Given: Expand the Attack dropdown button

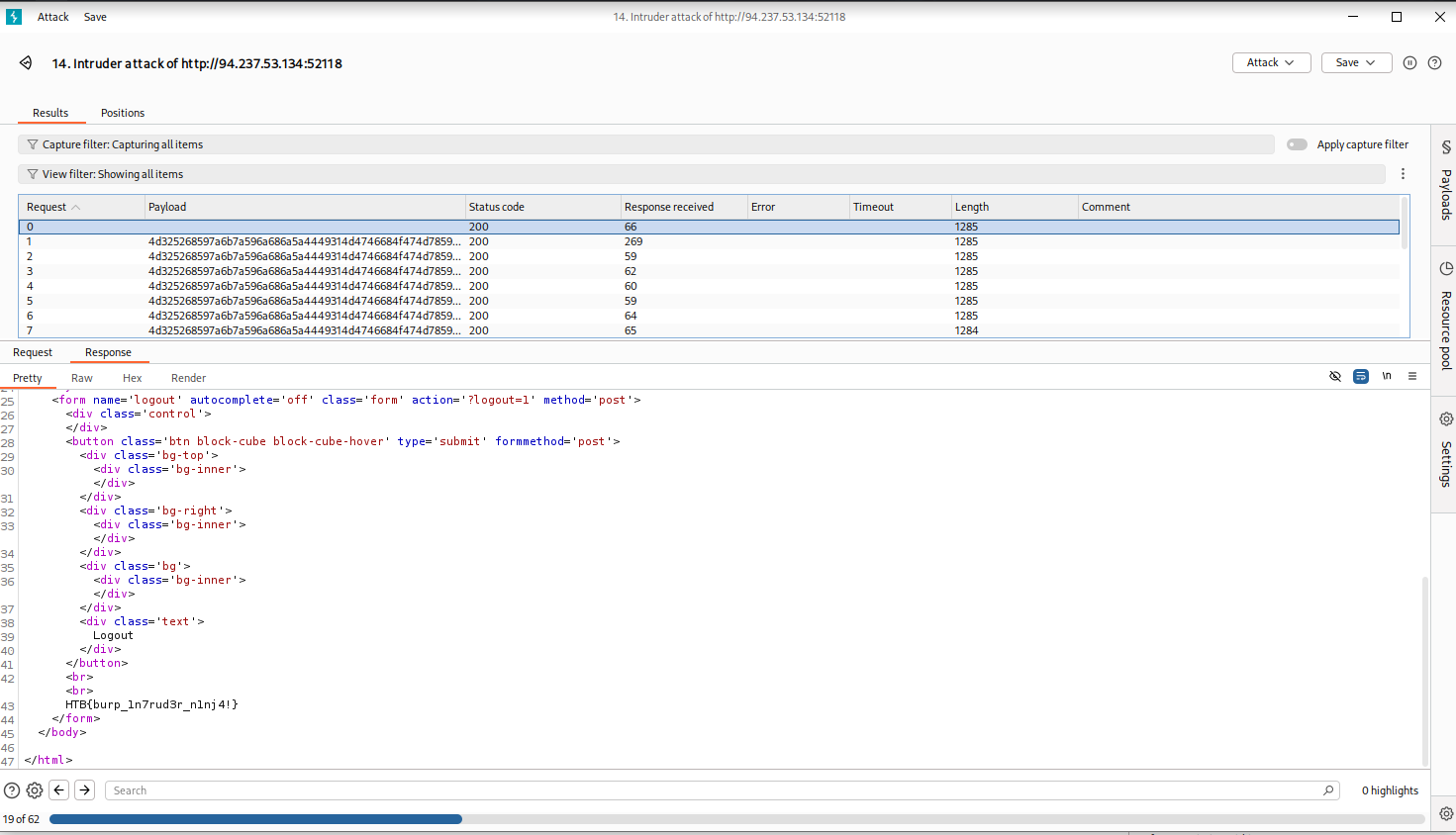Looking at the screenshot, I should [1271, 63].
